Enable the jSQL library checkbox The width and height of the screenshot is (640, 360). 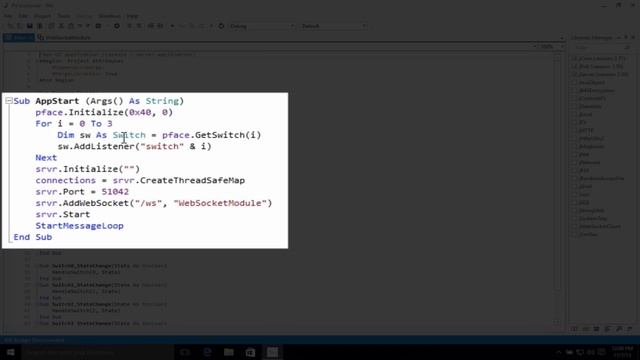tap(576, 202)
